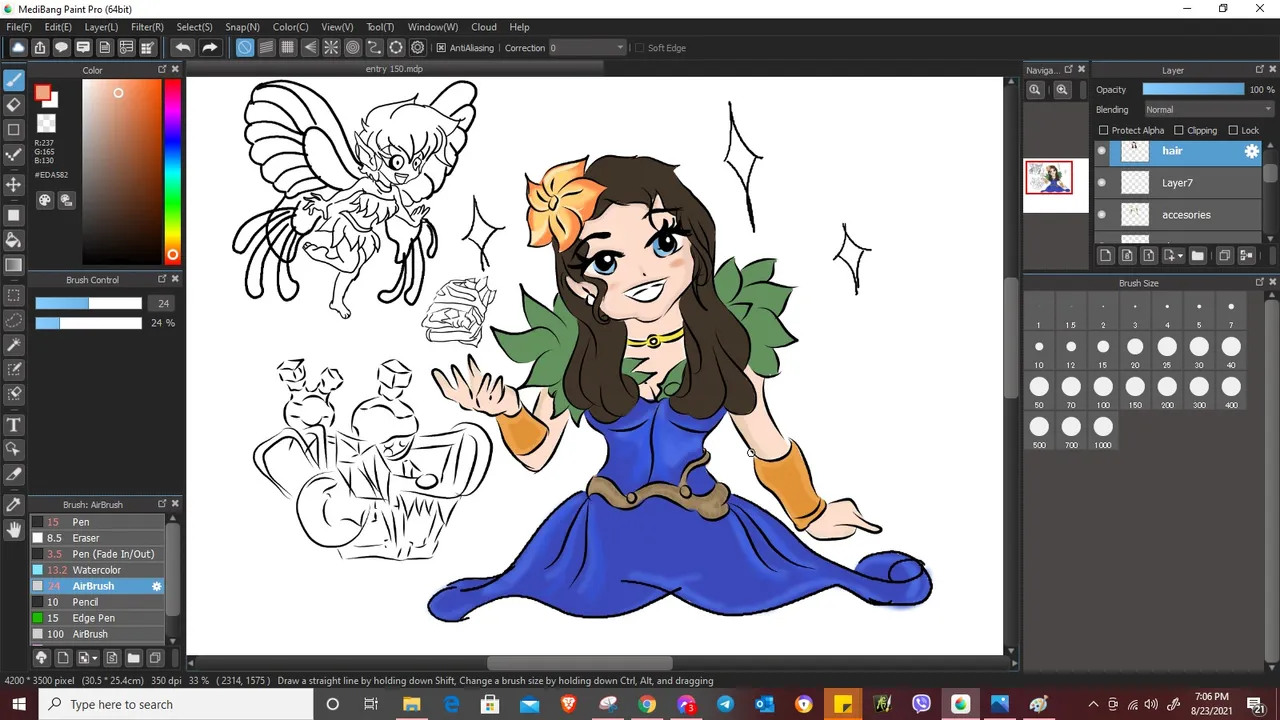Click the cloud save icon
The image size is (1280, 720).
[x=18, y=47]
